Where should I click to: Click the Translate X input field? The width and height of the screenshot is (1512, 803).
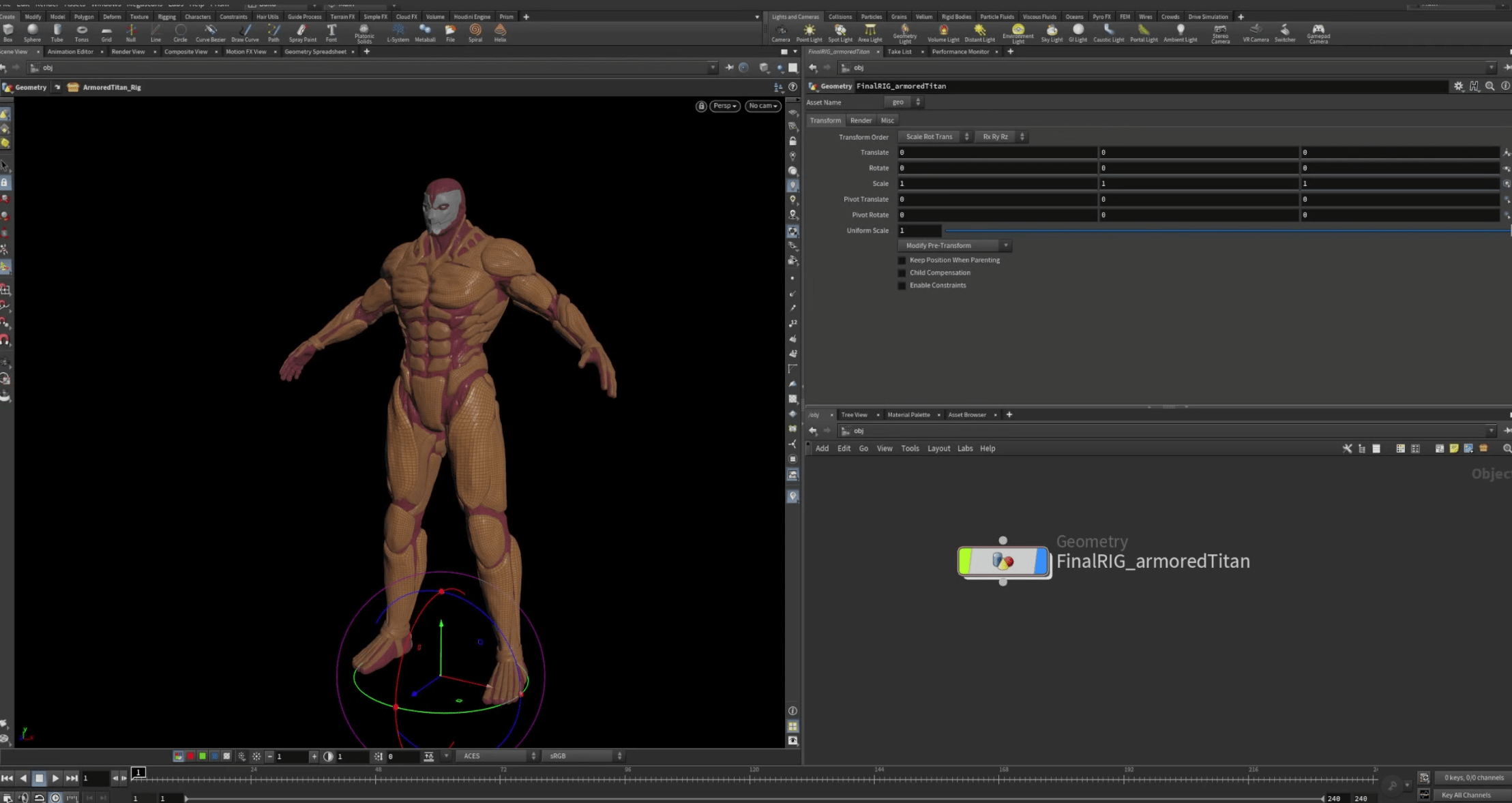click(996, 153)
